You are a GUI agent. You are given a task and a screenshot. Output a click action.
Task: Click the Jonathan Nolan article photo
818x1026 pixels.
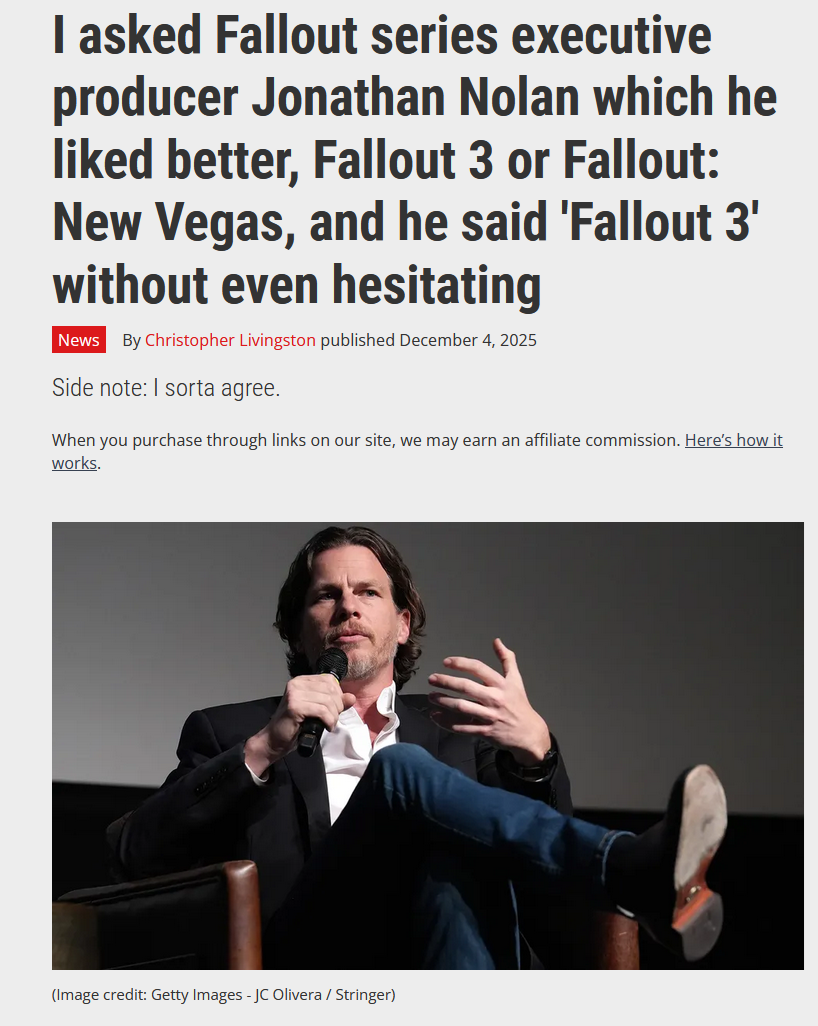(x=427, y=745)
